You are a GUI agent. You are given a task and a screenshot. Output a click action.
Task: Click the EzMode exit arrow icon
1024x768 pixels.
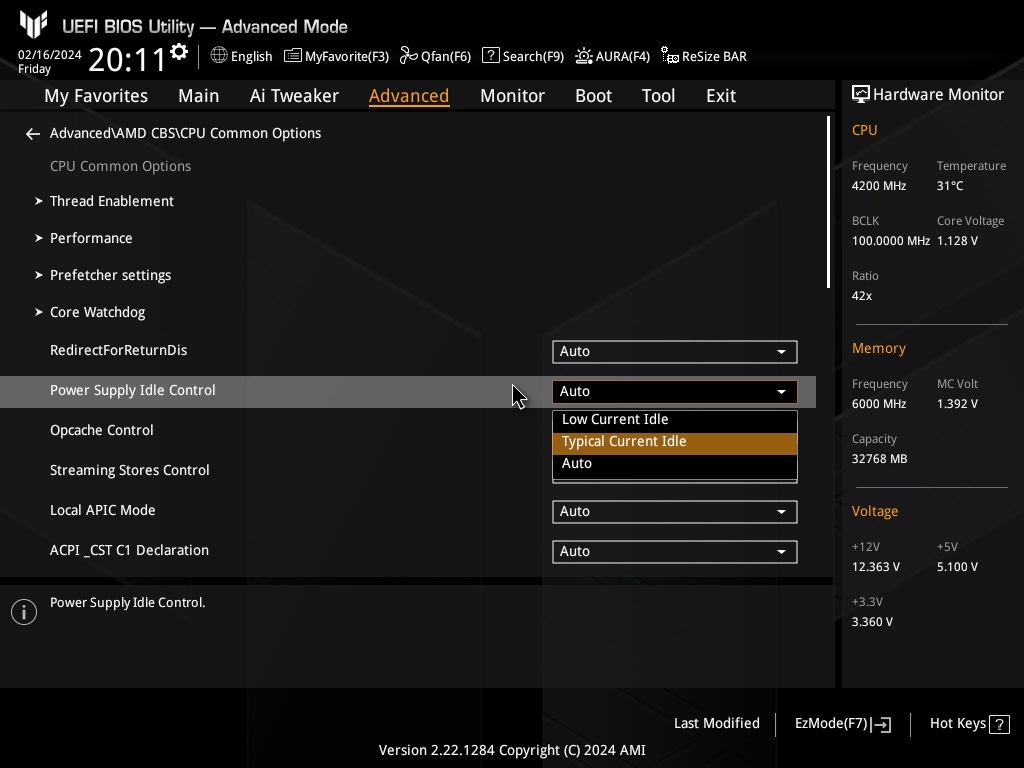[x=881, y=724]
